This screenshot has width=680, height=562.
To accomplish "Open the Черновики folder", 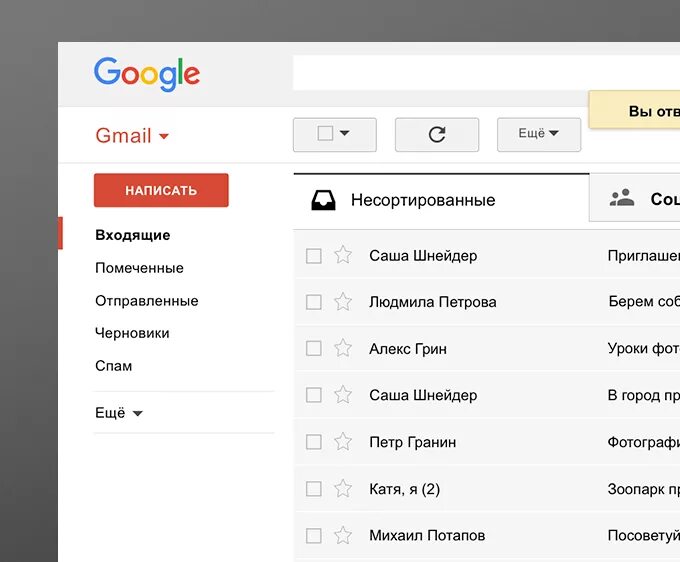I will [132, 333].
